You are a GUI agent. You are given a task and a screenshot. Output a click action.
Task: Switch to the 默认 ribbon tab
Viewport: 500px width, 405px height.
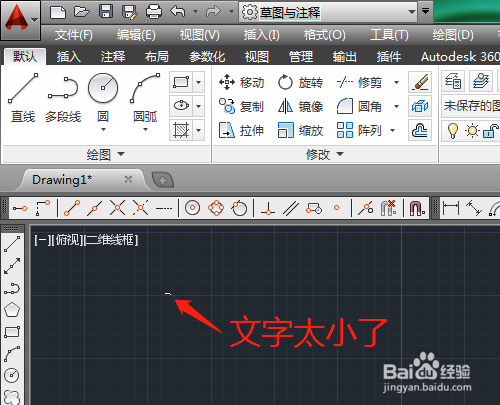coord(25,56)
